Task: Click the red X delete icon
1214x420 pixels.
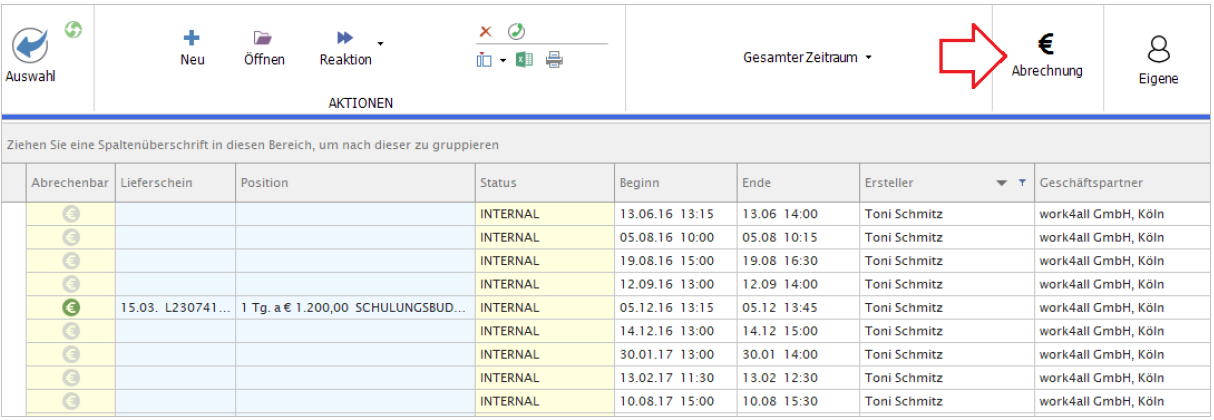Action: (x=486, y=31)
